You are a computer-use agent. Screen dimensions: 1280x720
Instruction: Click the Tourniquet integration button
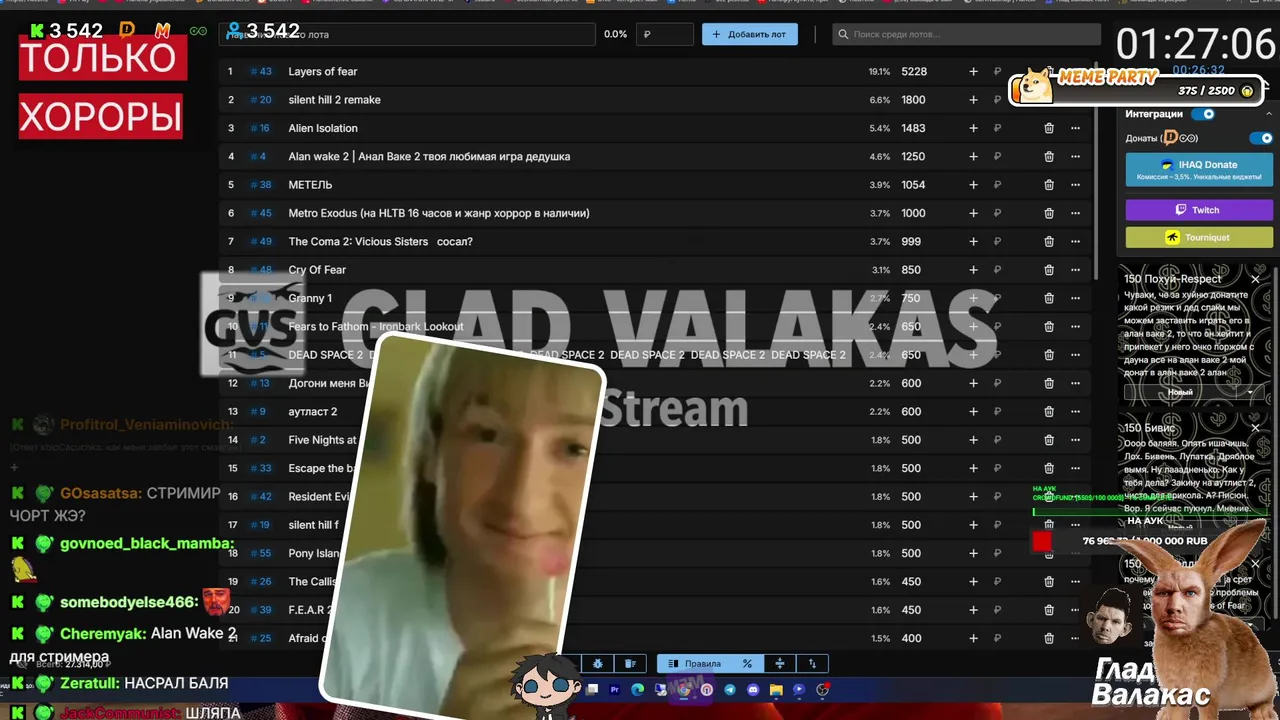tap(1199, 237)
